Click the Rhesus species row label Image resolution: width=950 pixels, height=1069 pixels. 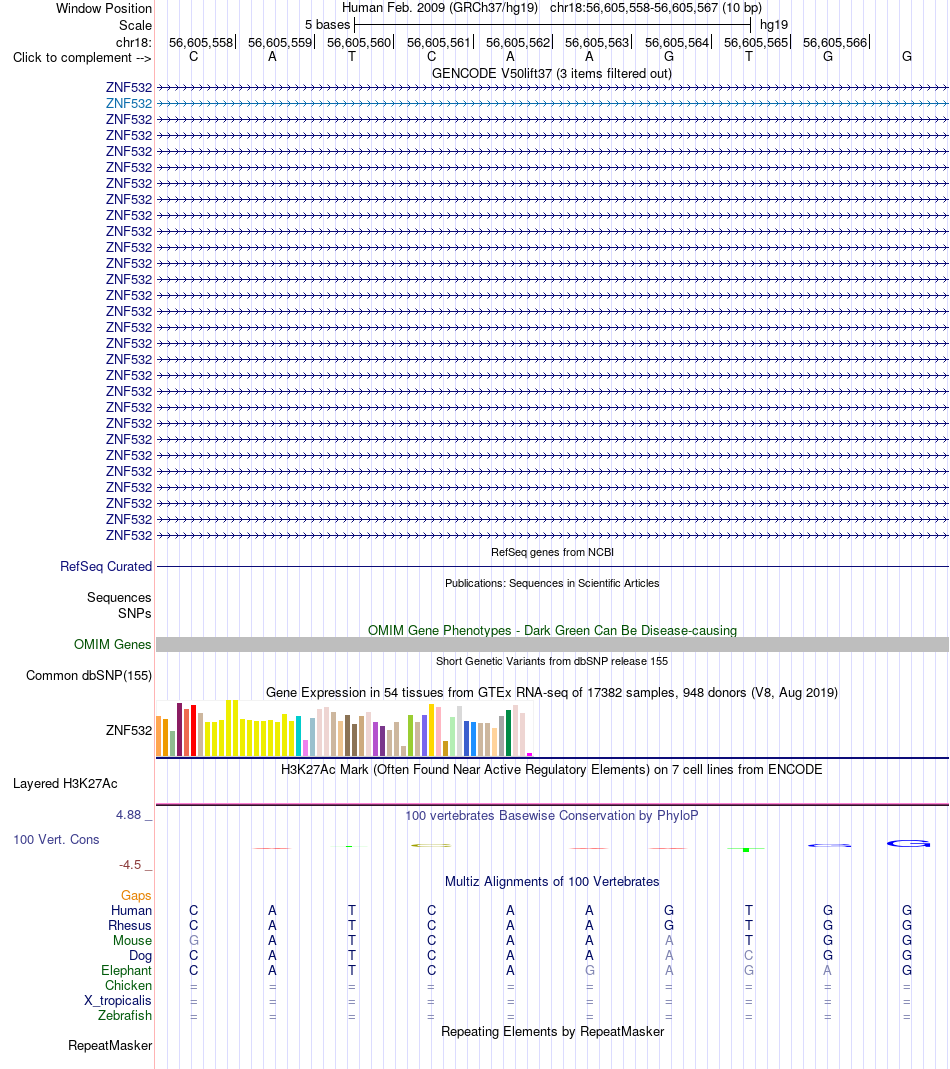[130, 926]
